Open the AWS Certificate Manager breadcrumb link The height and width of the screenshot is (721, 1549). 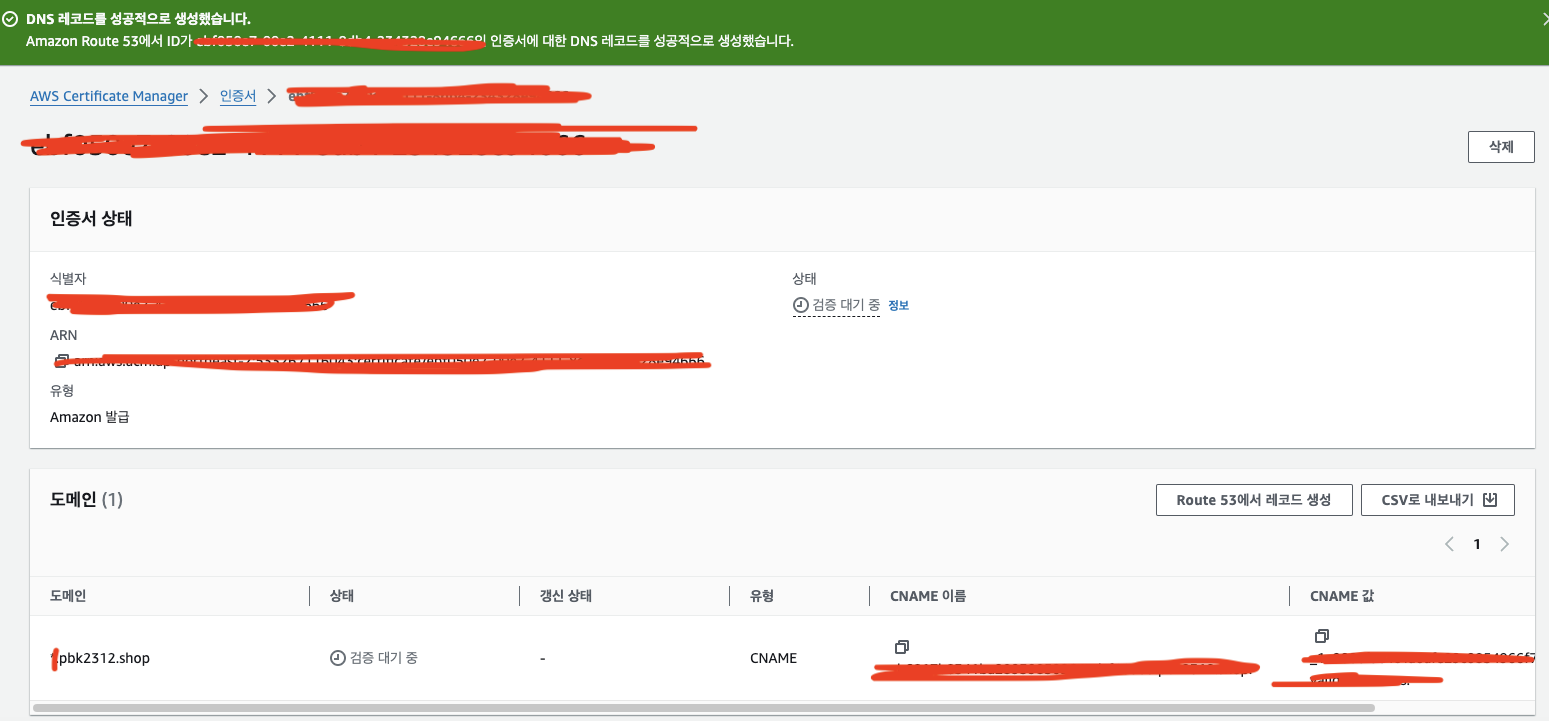(109, 96)
